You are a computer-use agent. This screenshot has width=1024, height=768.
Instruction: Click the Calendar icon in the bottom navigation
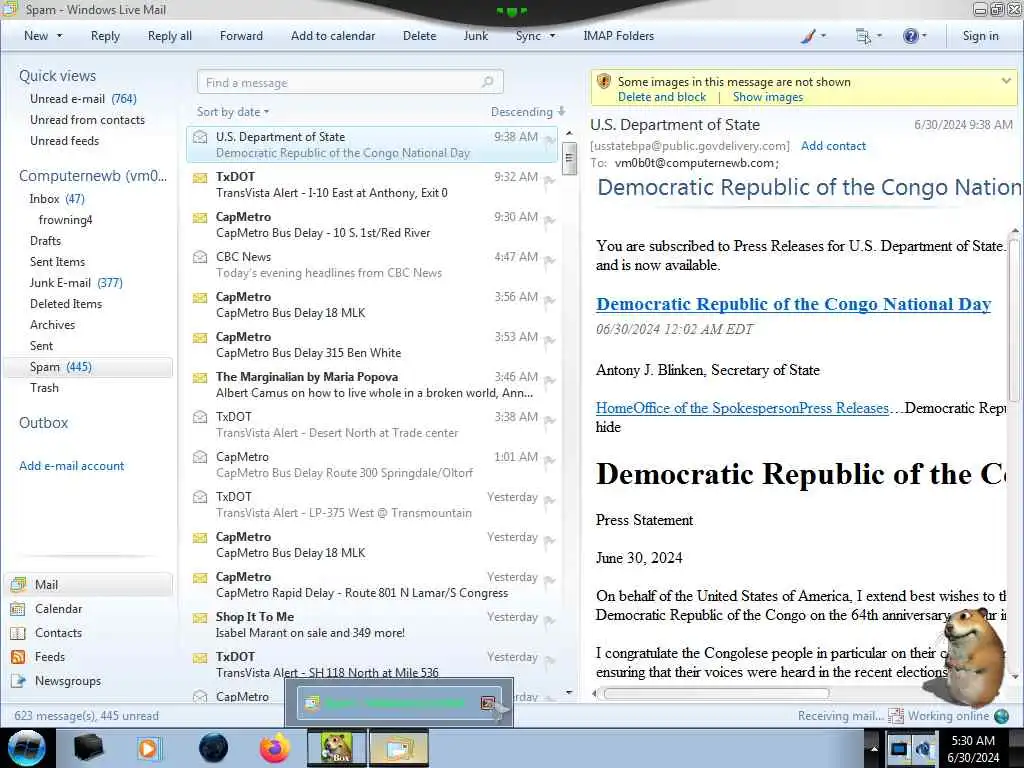pos(18,609)
